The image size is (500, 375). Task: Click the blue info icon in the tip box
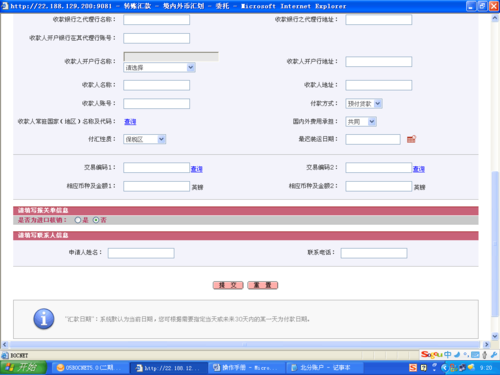(x=44, y=319)
